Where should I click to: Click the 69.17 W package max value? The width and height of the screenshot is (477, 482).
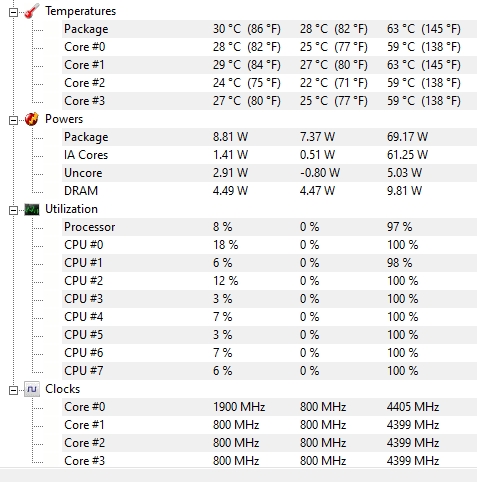click(407, 137)
